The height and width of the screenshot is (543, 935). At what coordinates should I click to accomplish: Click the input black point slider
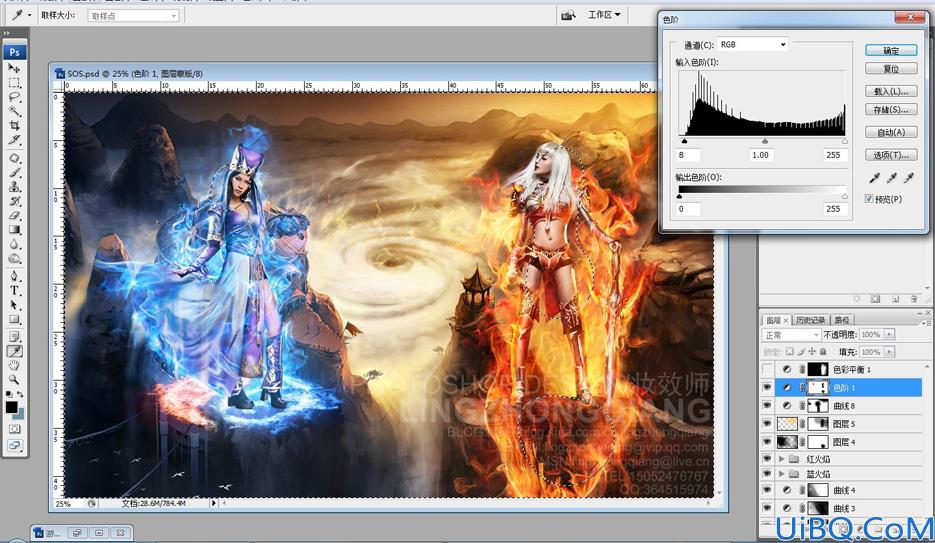(685, 141)
